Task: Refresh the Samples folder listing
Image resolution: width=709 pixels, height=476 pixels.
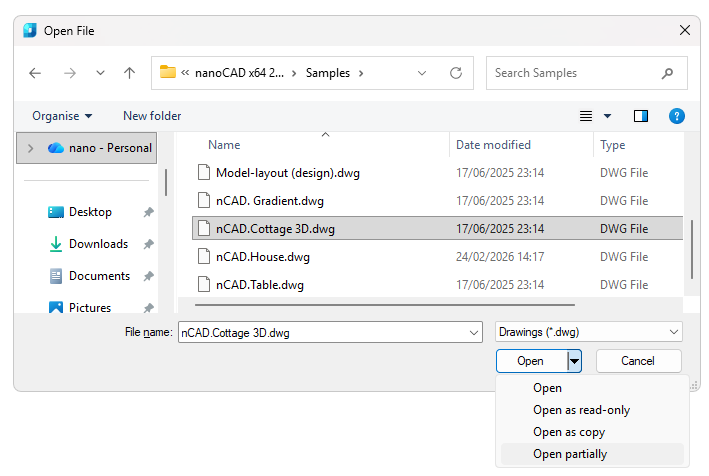Action: tap(456, 73)
